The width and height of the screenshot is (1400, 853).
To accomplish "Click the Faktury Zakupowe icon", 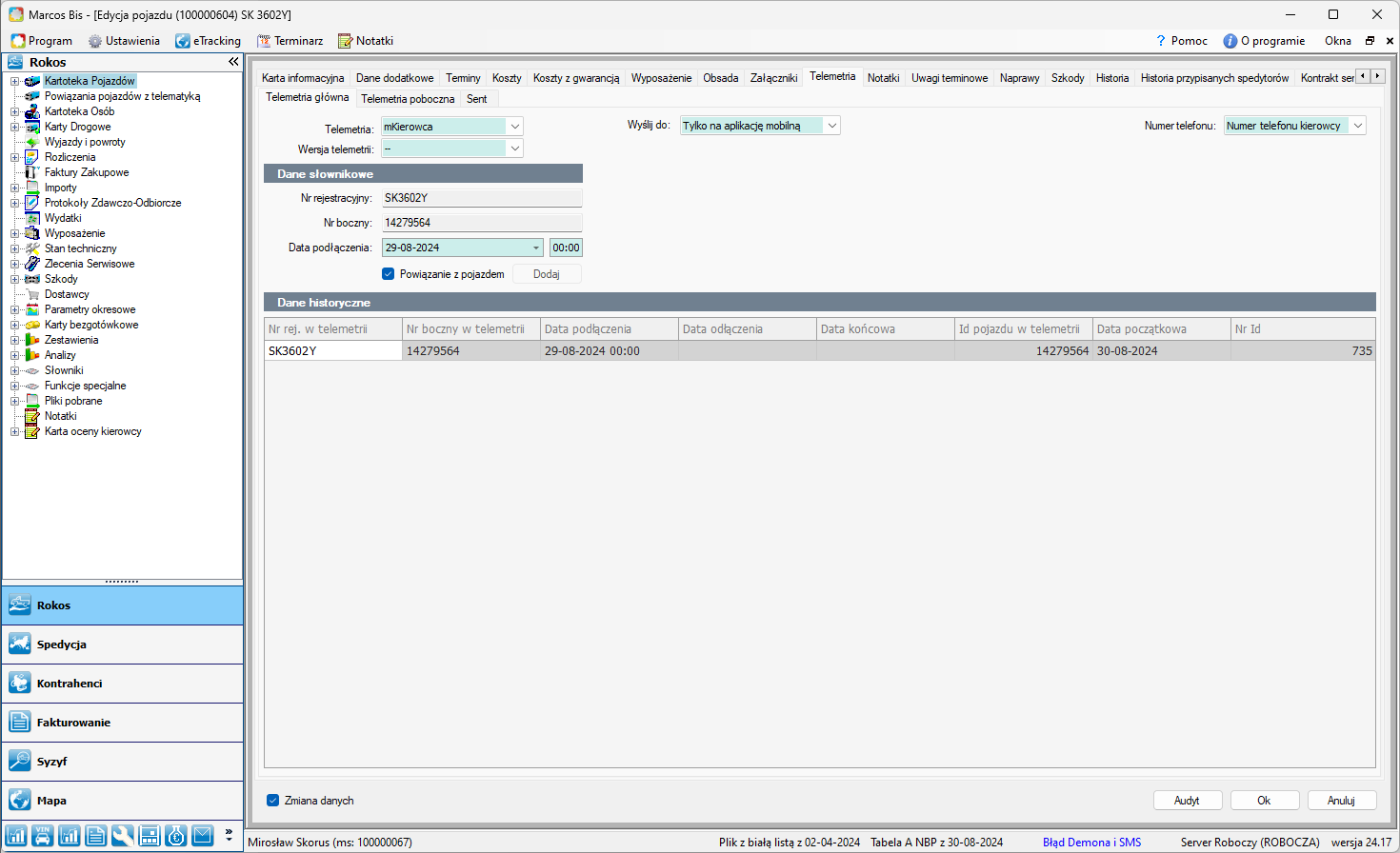I will point(32,172).
